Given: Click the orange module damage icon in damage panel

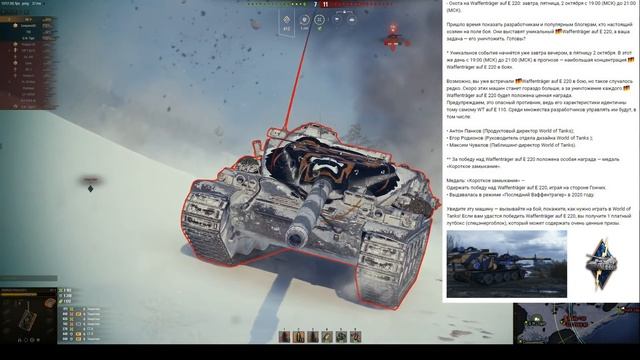Looking at the screenshot, I should tap(49, 304).
